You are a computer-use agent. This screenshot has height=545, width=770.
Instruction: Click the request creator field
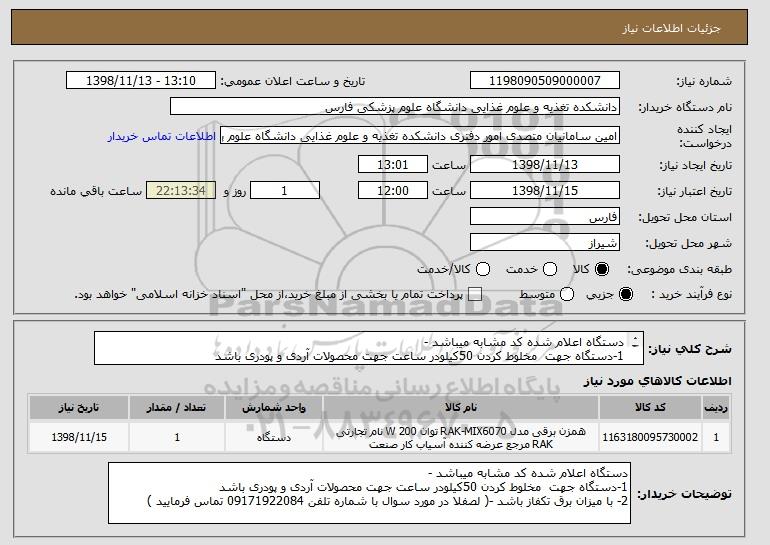[420, 136]
